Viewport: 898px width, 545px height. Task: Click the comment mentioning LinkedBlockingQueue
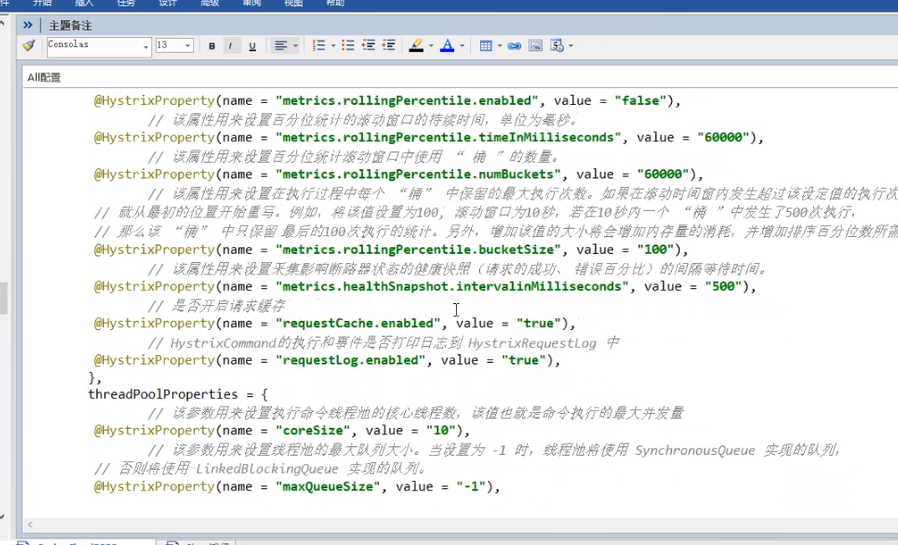click(260, 469)
